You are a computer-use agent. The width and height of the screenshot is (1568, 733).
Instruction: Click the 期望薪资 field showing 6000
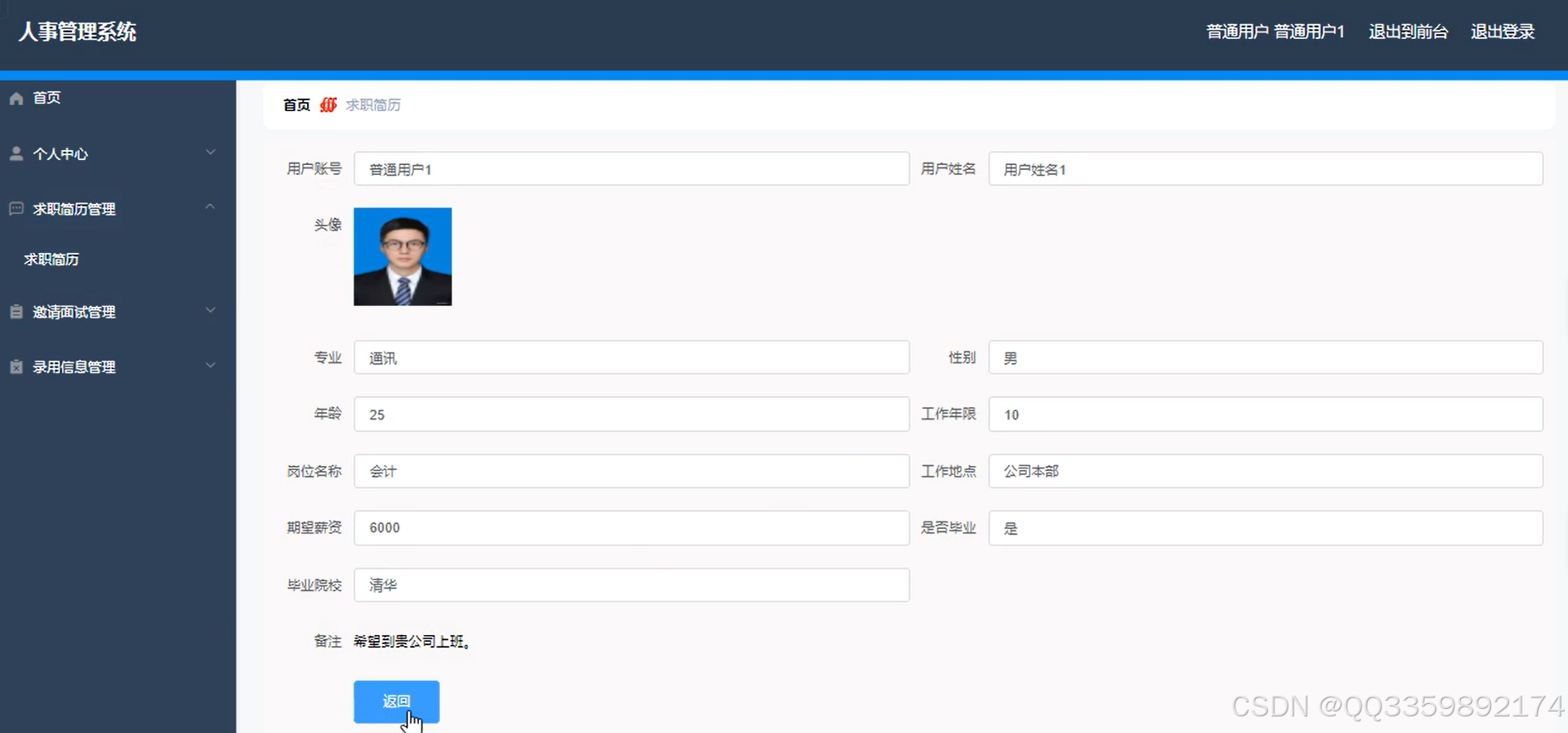(631, 528)
